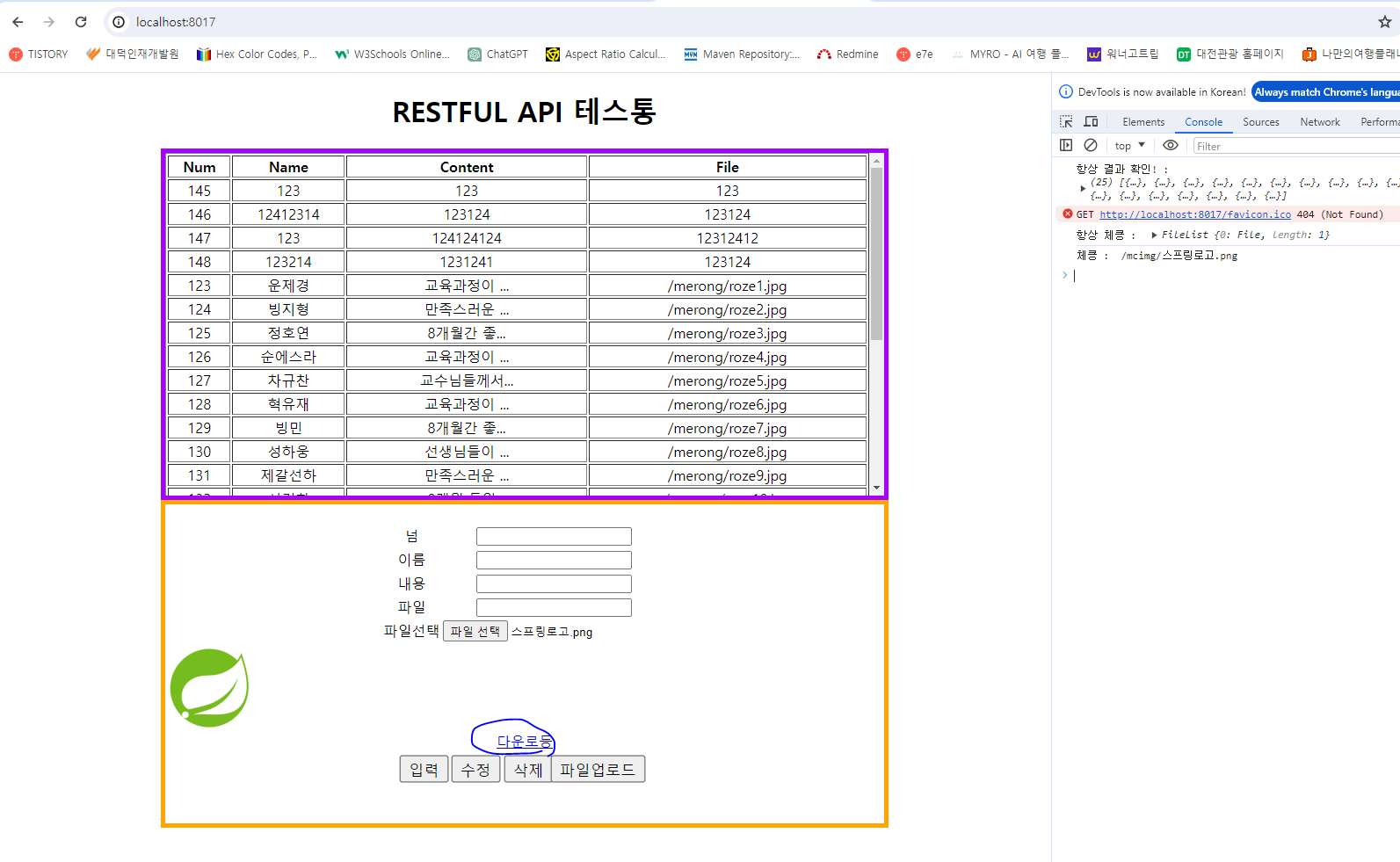
Task: Switch to the Performance tab
Action: 1379,122
